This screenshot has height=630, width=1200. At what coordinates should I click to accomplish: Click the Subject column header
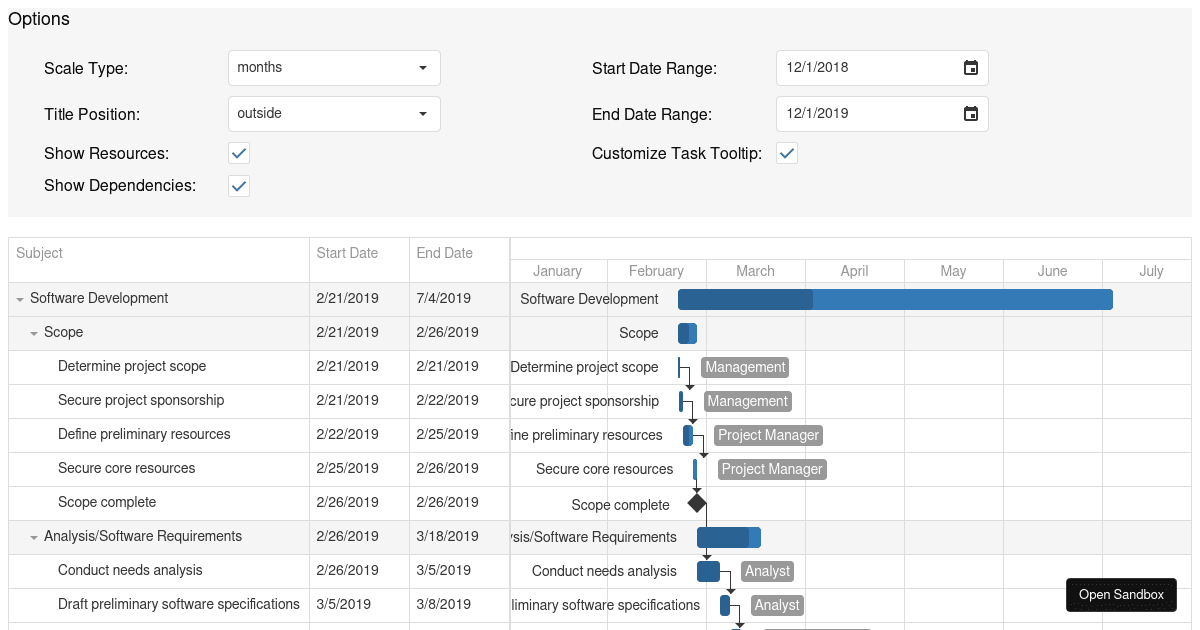tap(159, 260)
